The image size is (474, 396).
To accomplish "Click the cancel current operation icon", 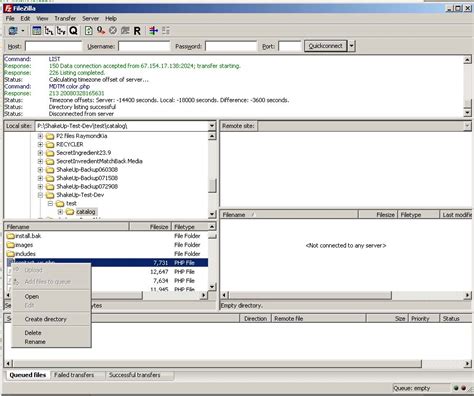I will (113, 31).
